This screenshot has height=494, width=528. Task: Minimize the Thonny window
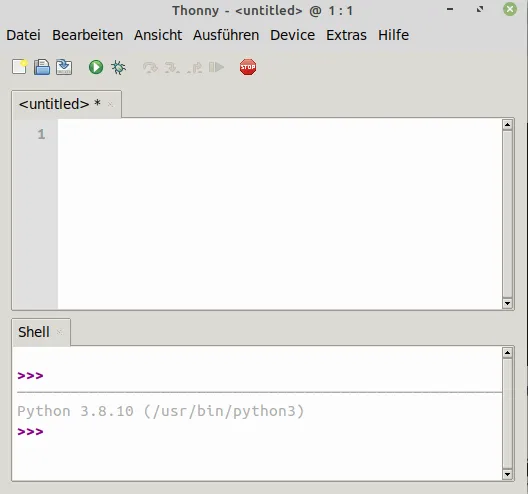(450, 9)
